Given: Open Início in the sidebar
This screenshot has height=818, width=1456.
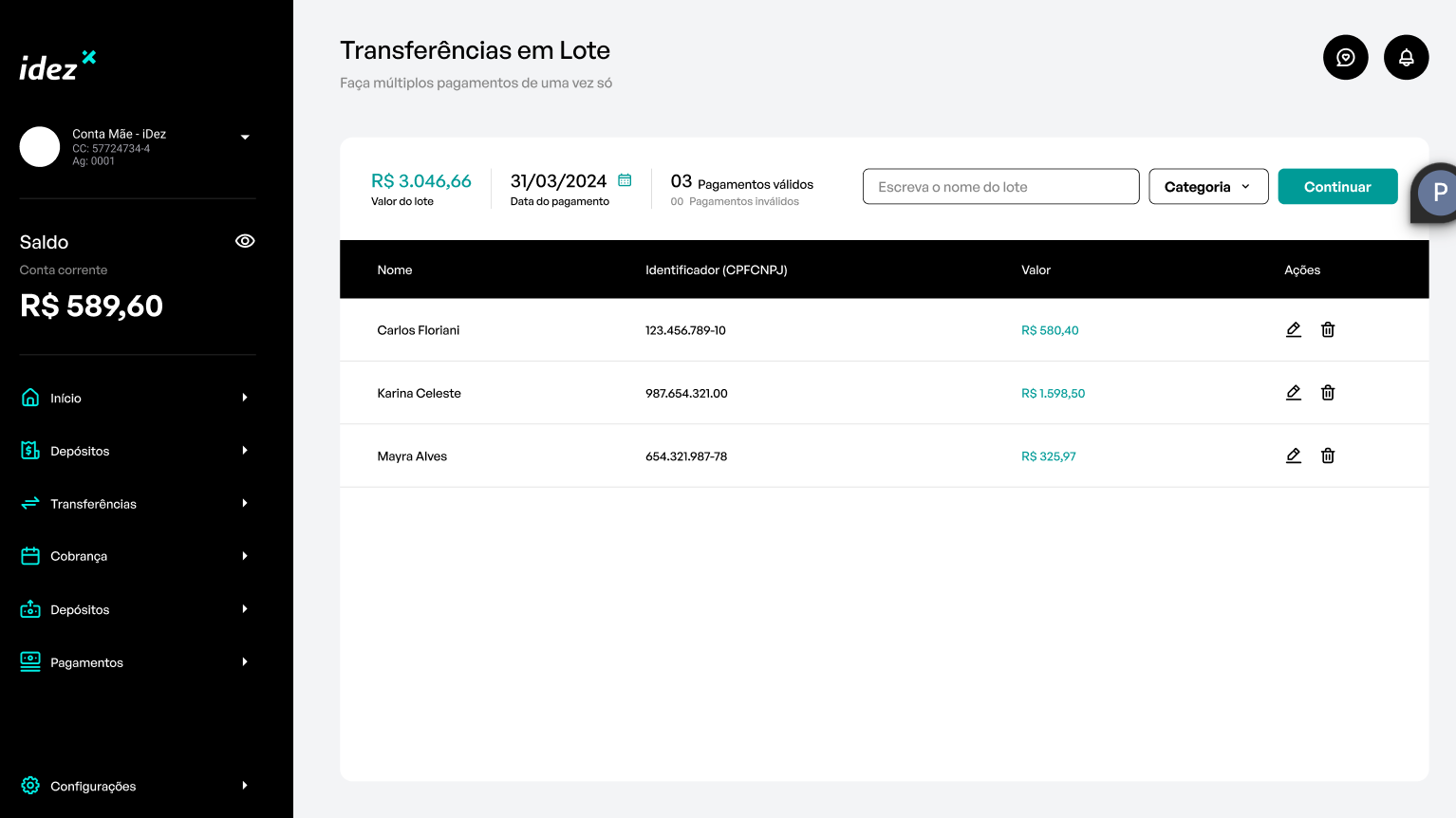Looking at the screenshot, I should tap(65, 399).
